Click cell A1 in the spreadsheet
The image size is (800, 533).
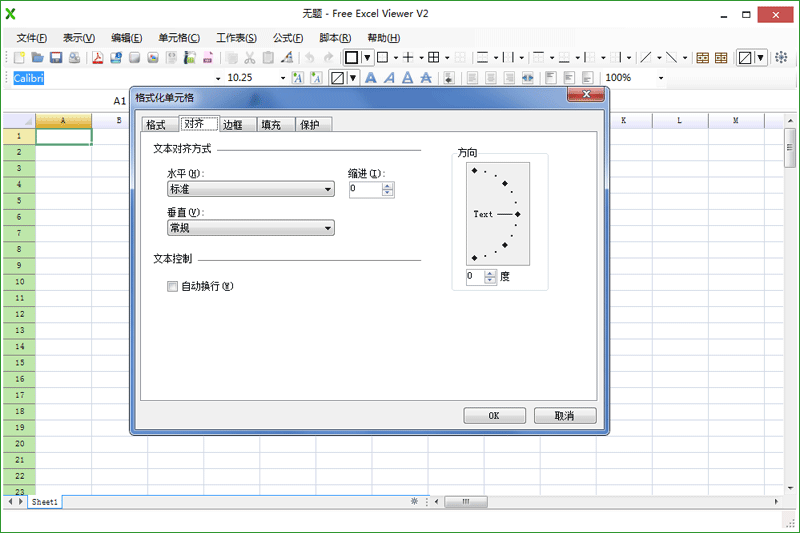[x=64, y=137]
